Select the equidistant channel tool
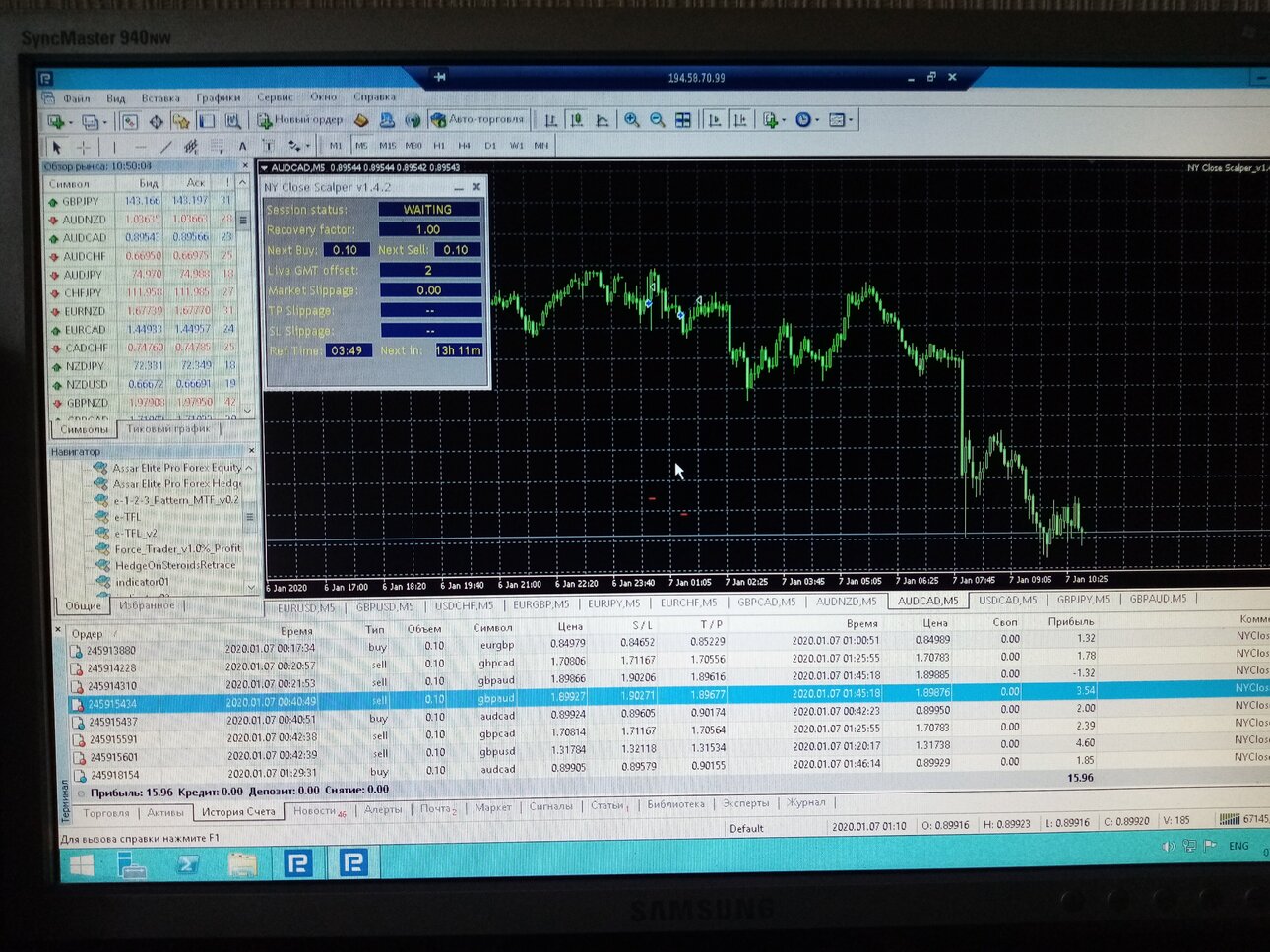1270x952 pixels. coord(191,147)
